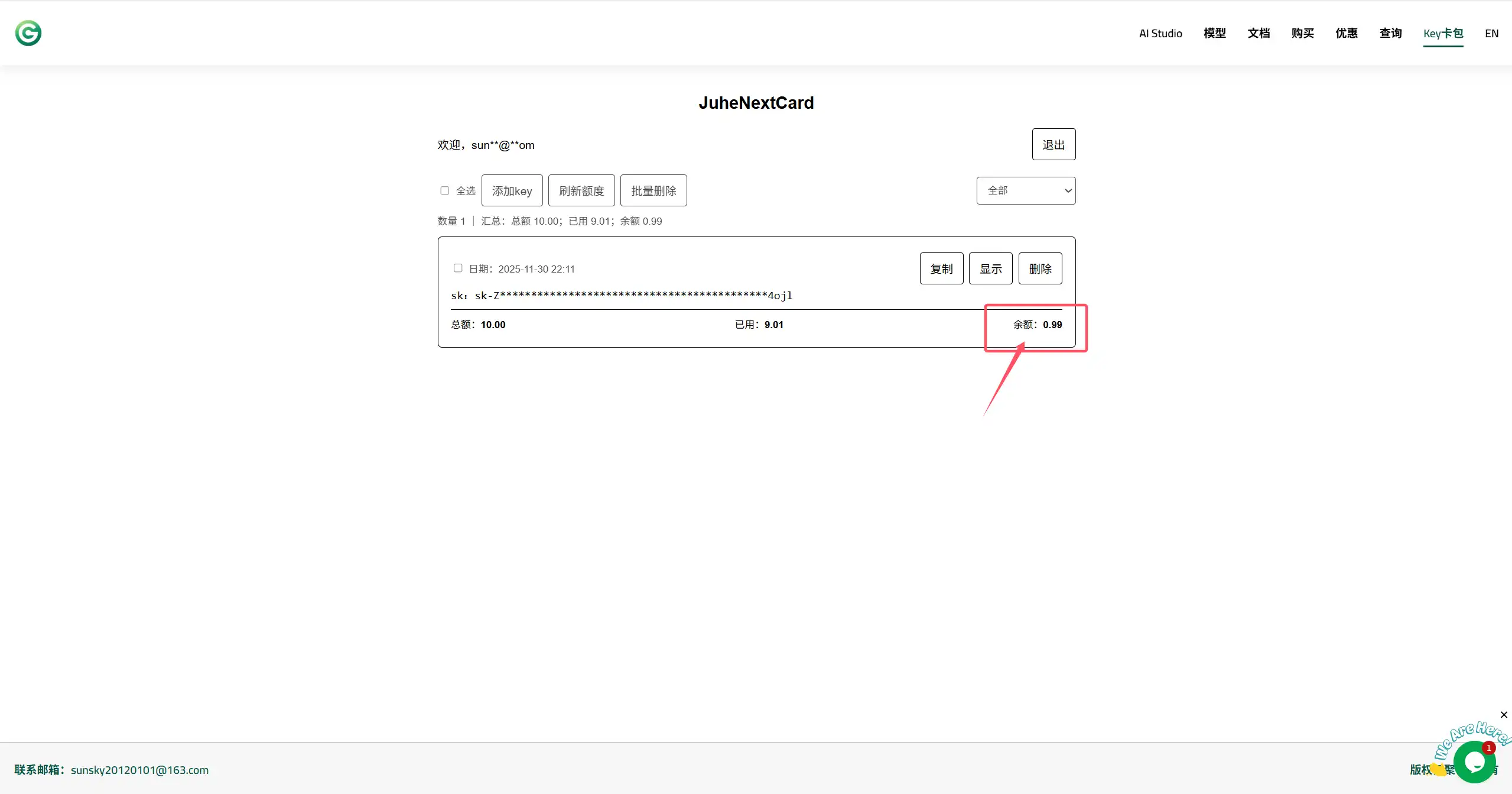Check the key entry dated 2025-11-30
This screenshot has width=1512, height=794.
(458, 268)
